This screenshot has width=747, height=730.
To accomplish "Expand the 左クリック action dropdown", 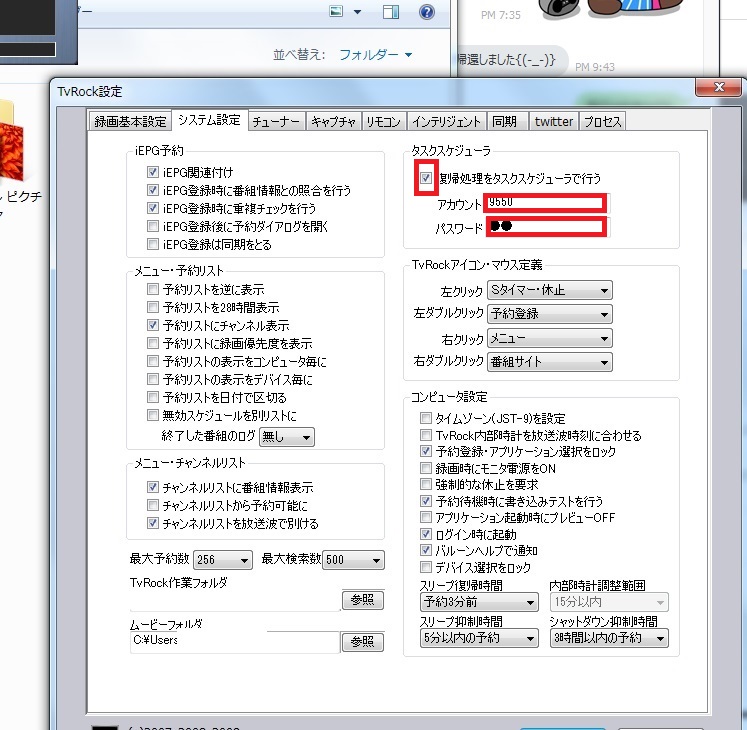I will pos(549,290).
